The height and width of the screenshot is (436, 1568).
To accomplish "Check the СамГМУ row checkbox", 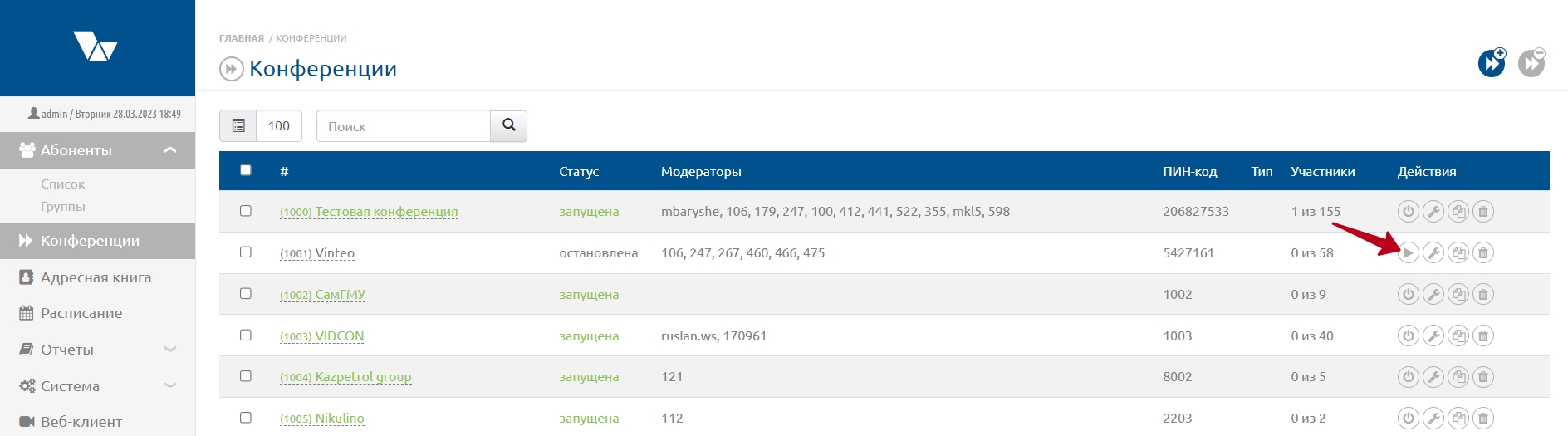I will 245,293.
